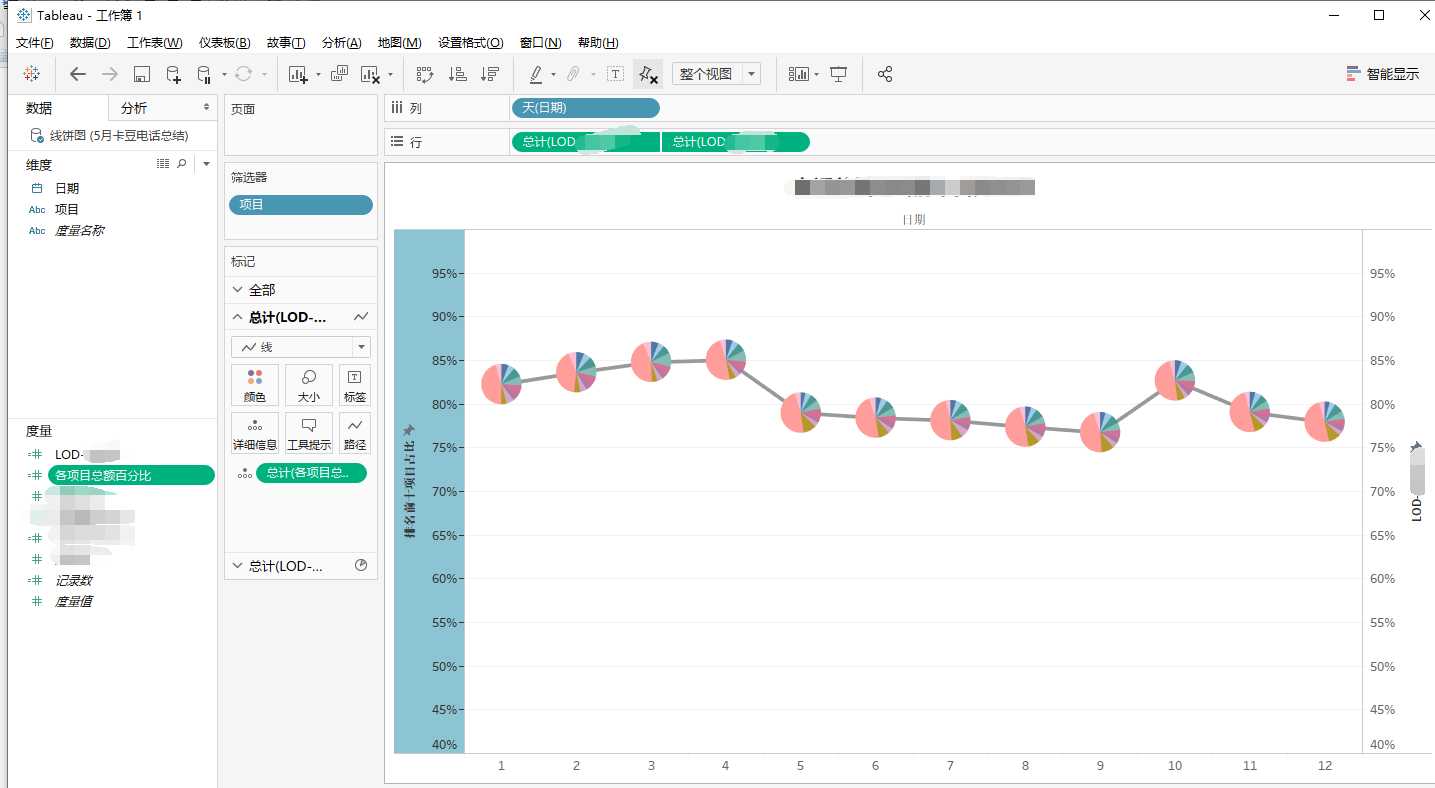Open 维度 panel dropdown arrow

click(x=206, y=163)
